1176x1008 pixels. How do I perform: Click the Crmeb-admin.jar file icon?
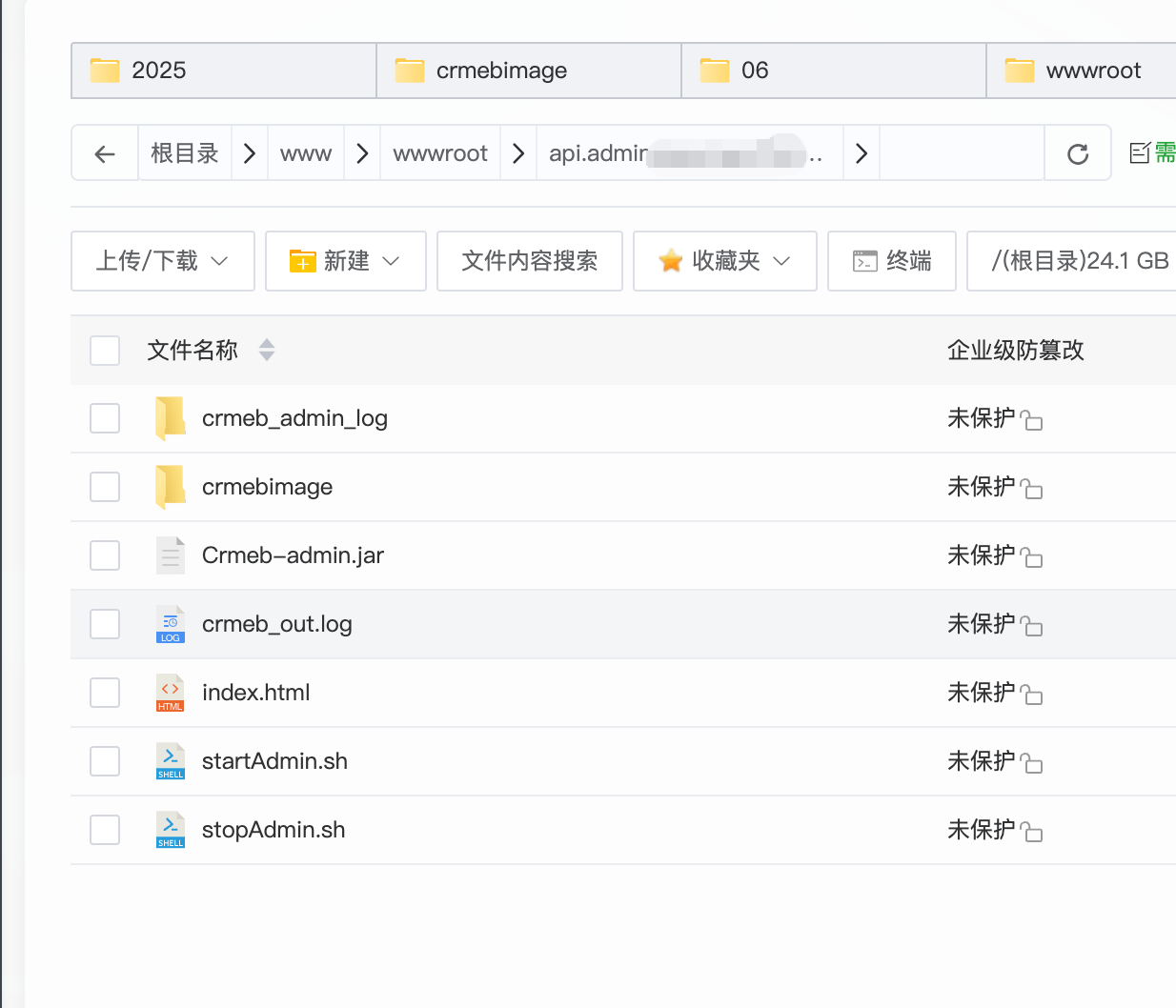click(x=171, y=555)
